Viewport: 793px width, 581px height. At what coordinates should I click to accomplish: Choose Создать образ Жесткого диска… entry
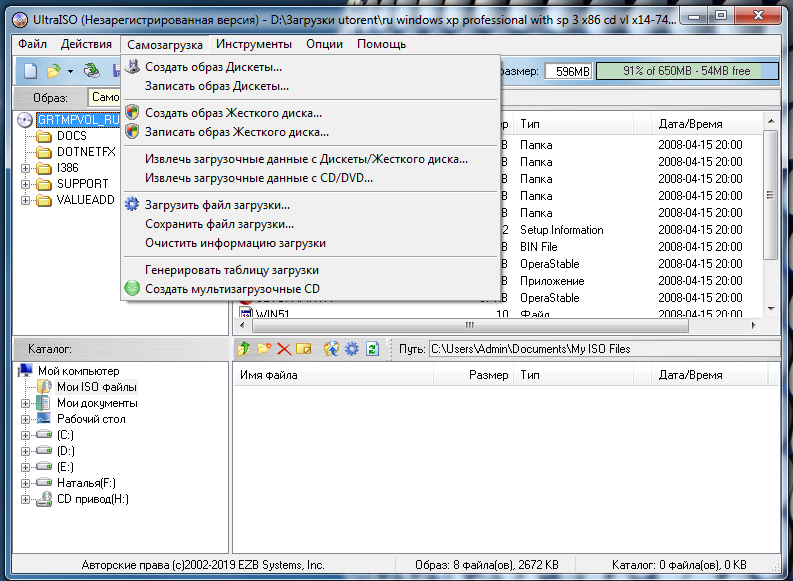coord(311,113)
